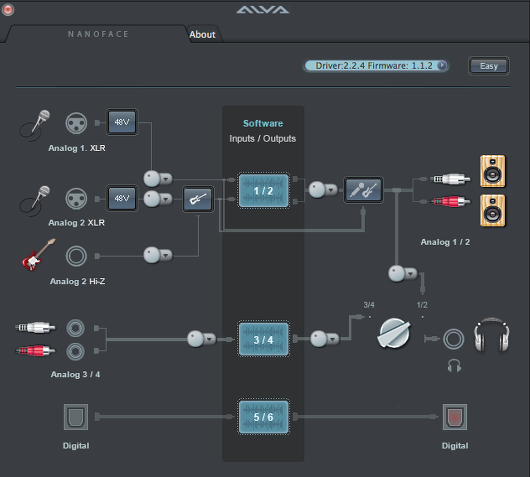Click the Analog 2 XLR connector icon

76,199
